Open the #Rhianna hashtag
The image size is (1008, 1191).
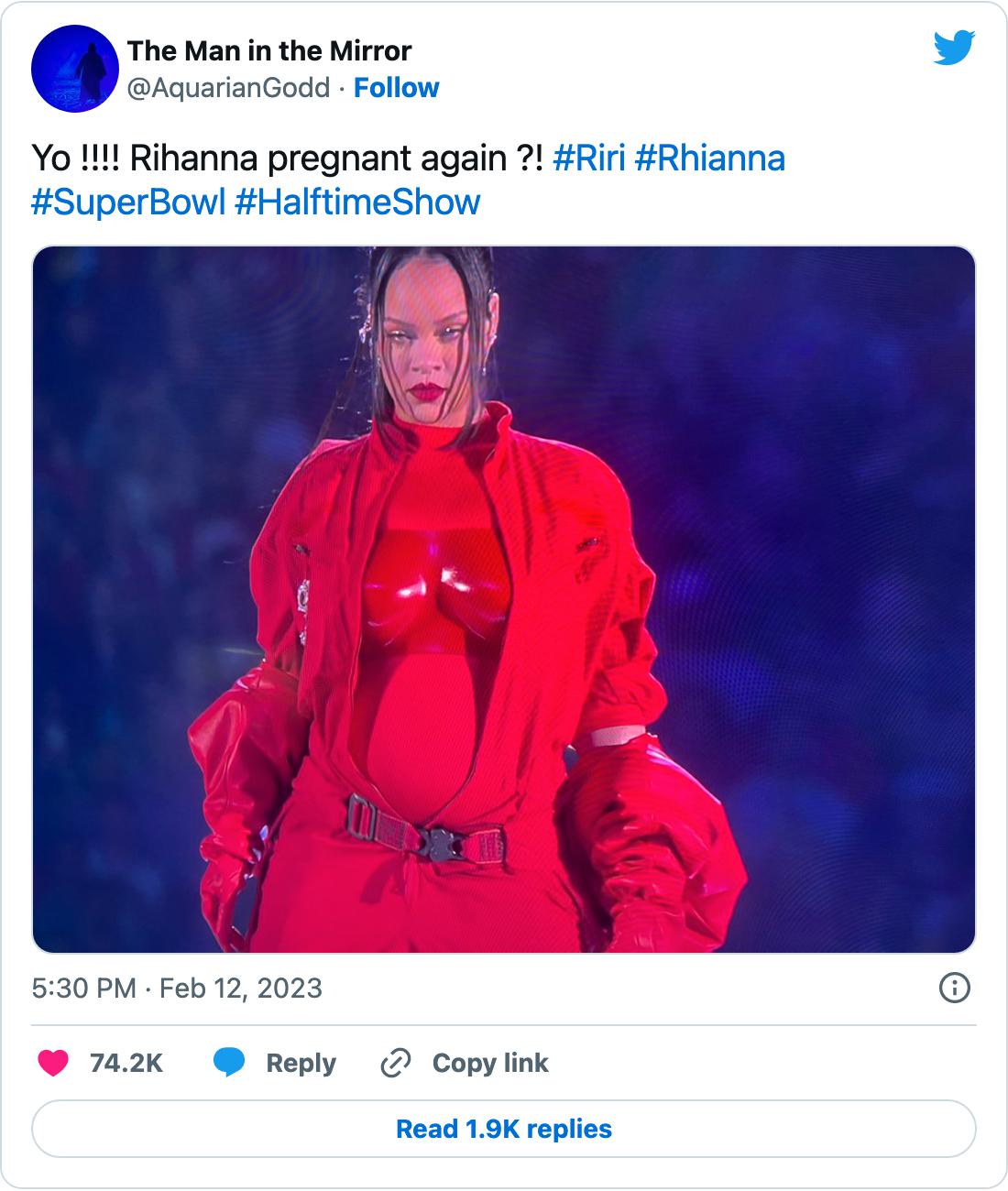(x=709, y=158)
